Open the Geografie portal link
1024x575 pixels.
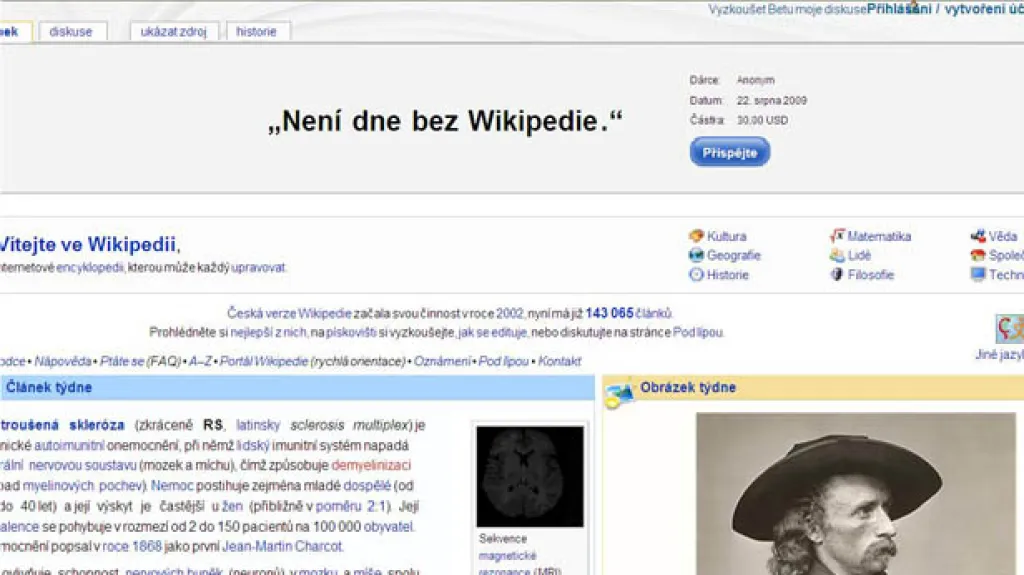[x=734, y=255]
